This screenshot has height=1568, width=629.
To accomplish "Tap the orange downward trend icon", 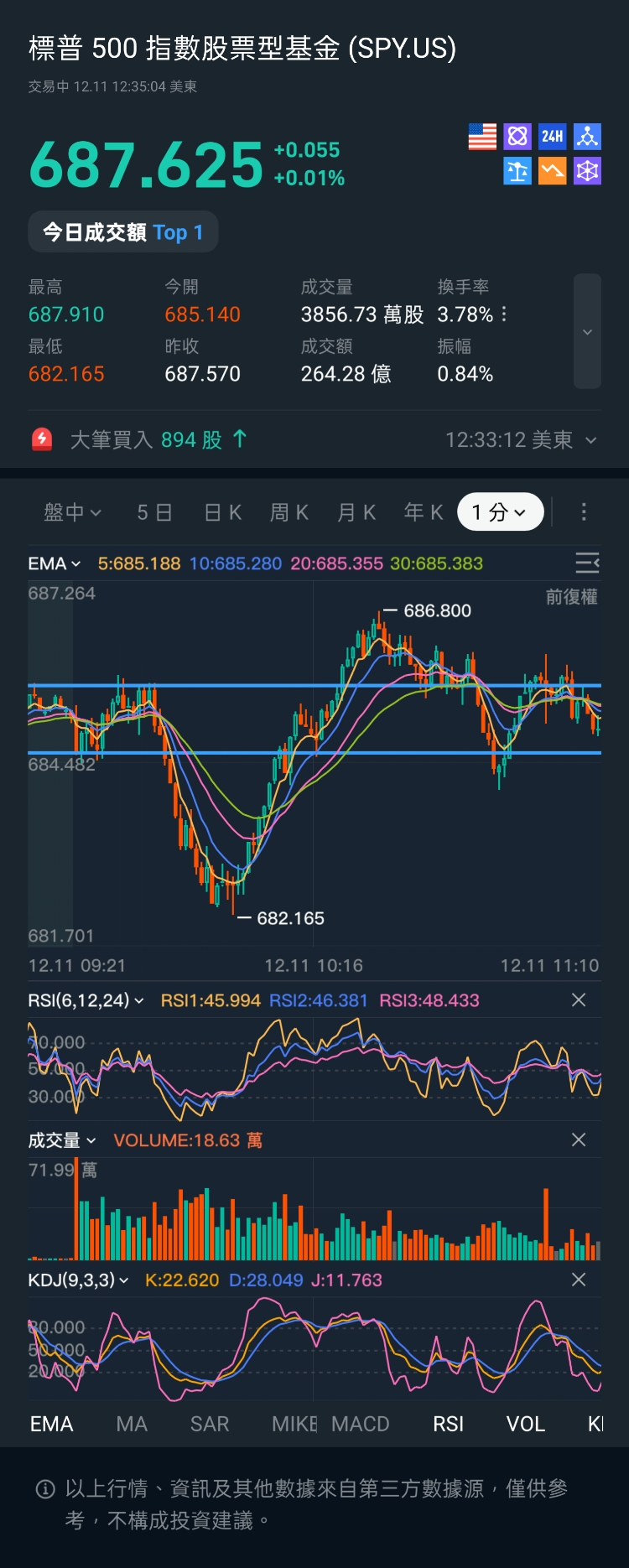I will pos(552,171).
